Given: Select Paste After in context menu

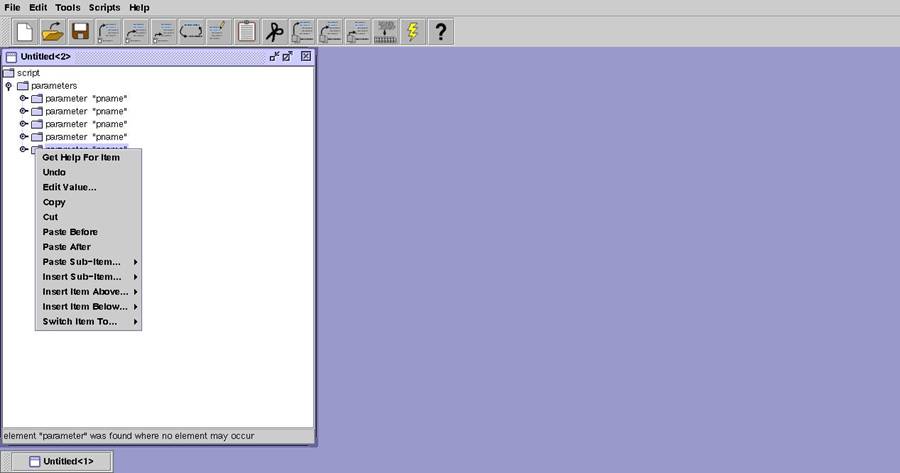Looking at the screenshot, I should coord(88,247).
